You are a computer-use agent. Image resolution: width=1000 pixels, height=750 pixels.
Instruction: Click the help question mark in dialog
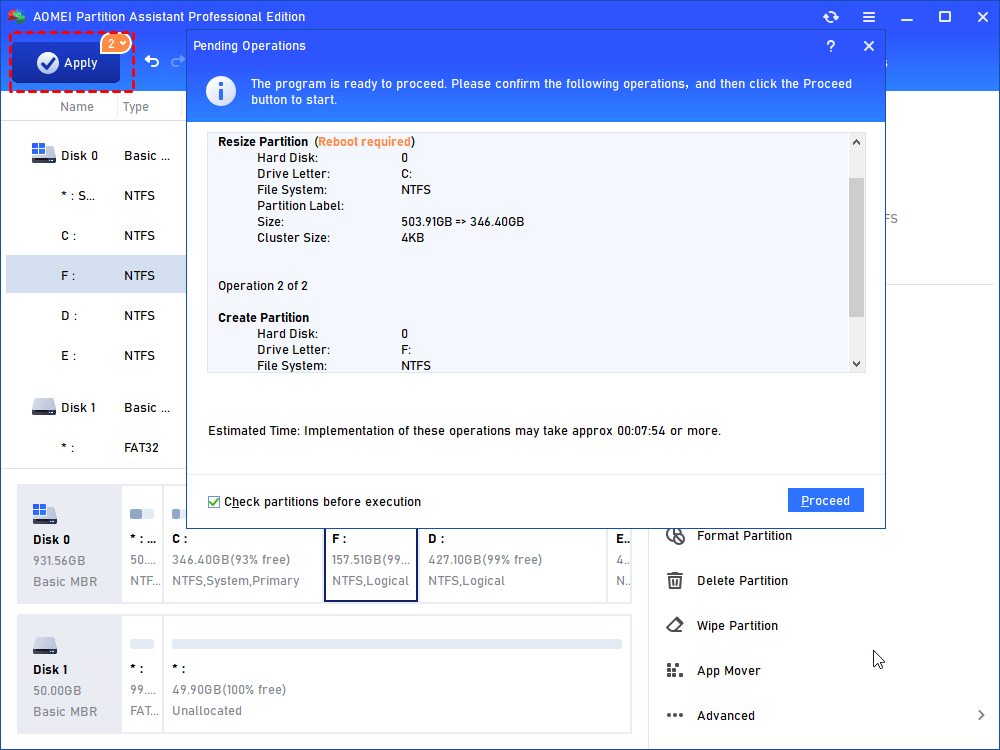click(x=830, y=46)
